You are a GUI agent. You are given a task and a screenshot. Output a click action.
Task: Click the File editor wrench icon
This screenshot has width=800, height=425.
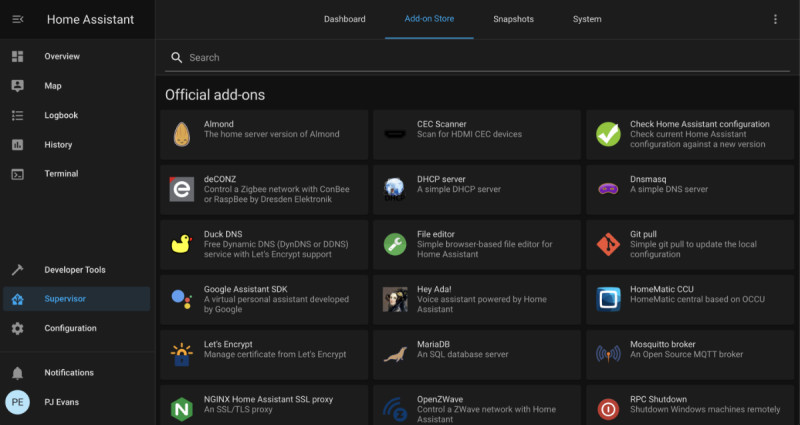[x=395, y=244]
